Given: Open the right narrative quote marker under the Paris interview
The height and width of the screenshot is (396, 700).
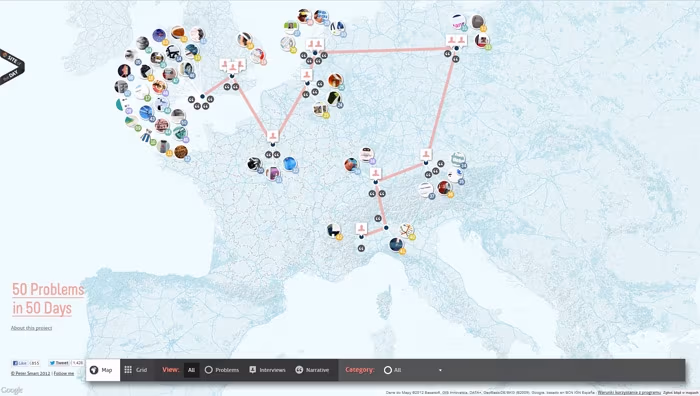Looking at the screenshot, I should 277,154.
